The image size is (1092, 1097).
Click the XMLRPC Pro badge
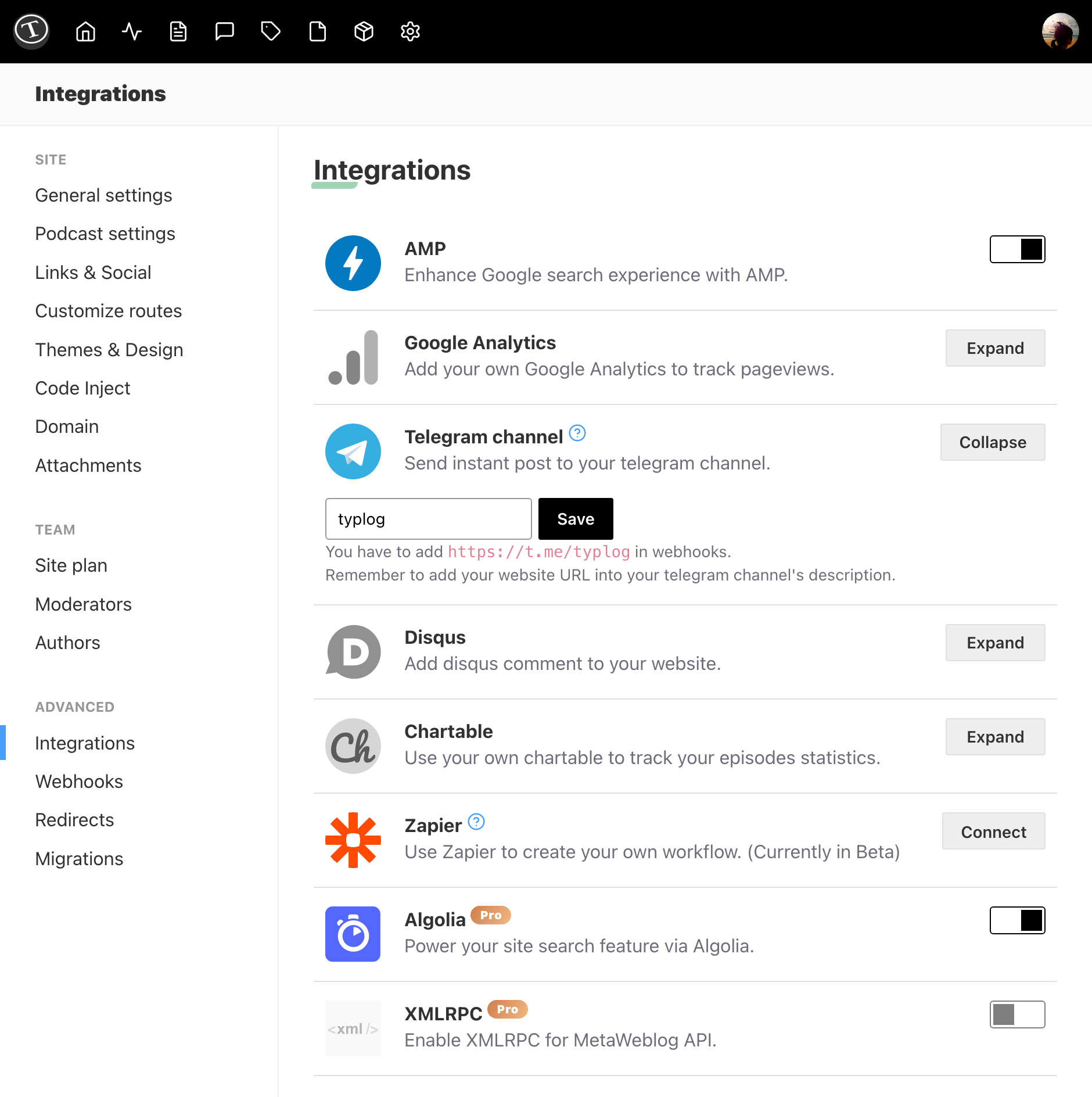tap(508, 1009)
